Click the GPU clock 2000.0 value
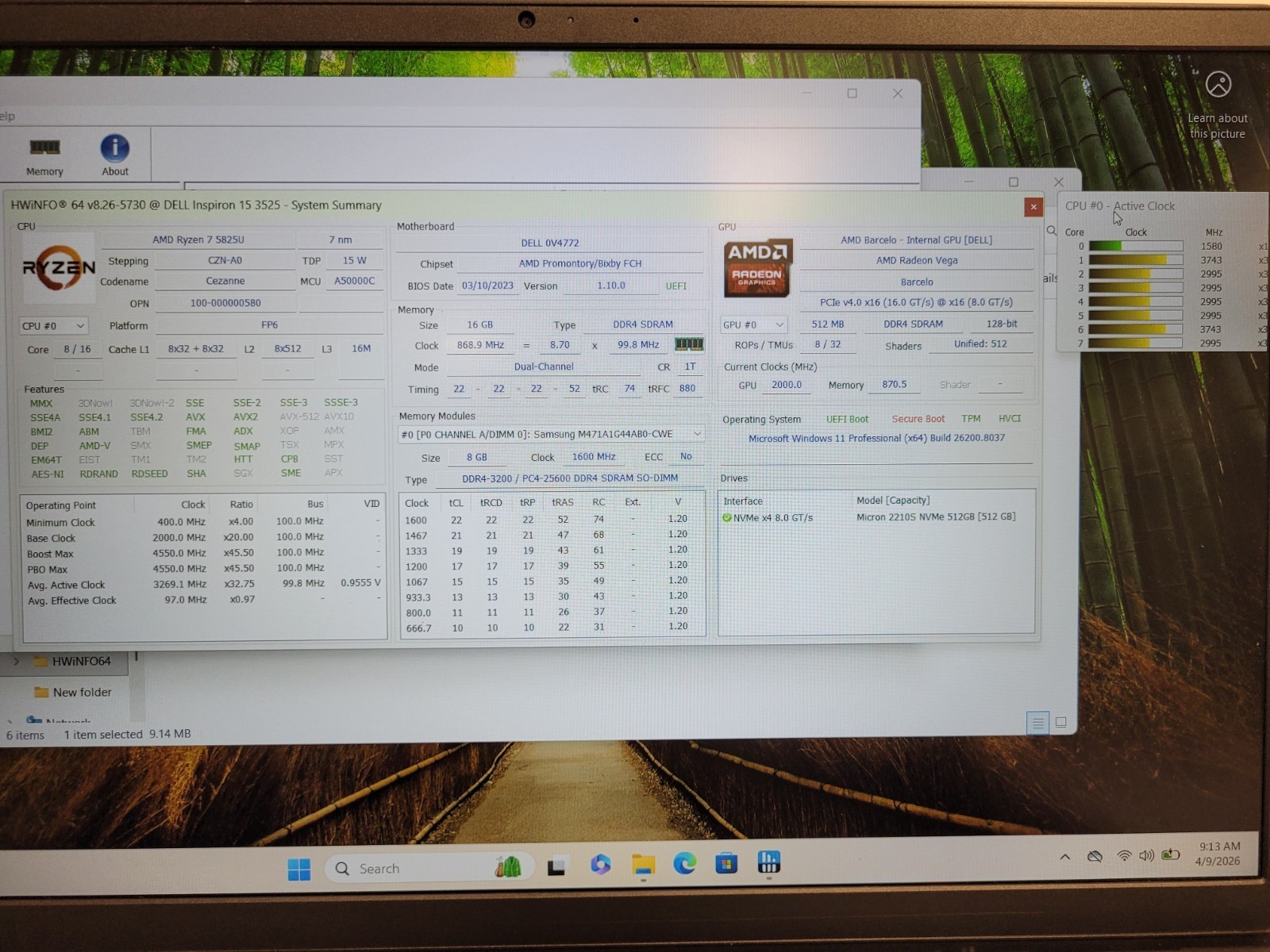 [x=787, y=385]
